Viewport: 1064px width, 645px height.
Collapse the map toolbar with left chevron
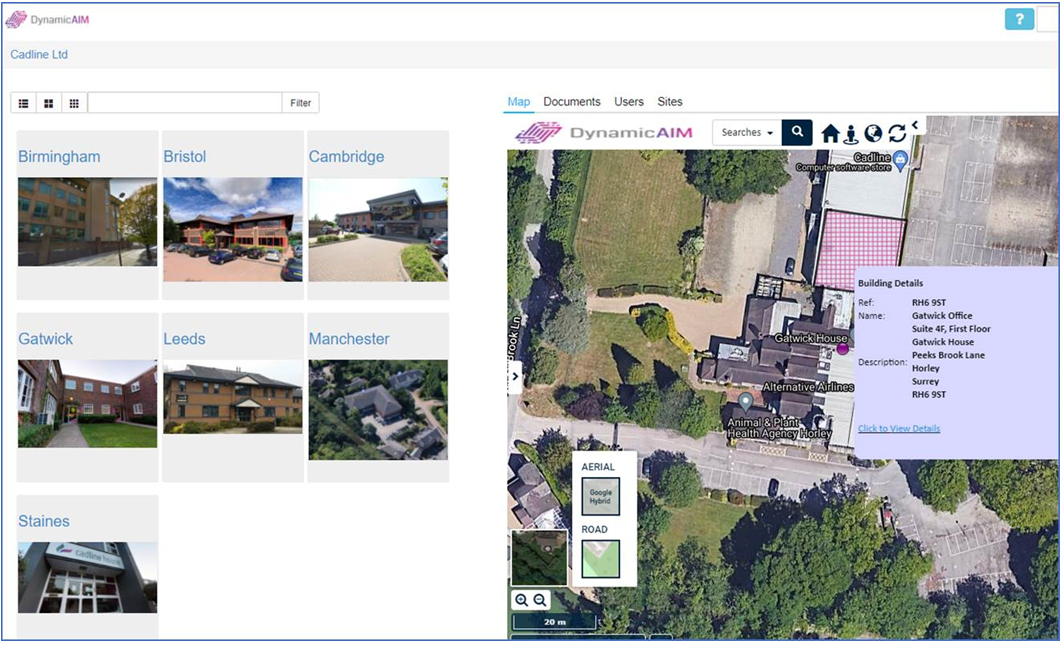[x=915, y=125]
